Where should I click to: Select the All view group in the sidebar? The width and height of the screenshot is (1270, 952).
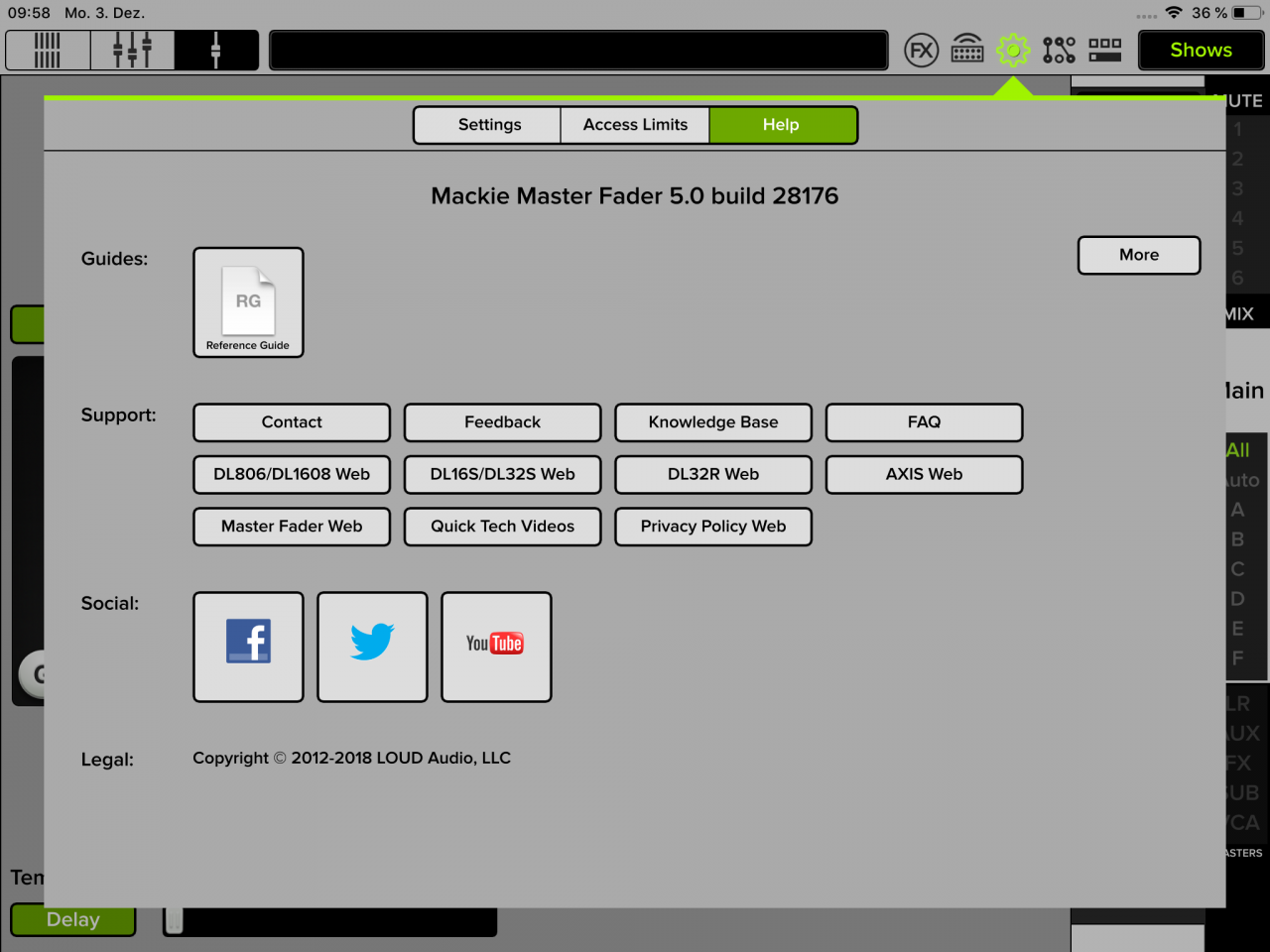tap(1238, 450)
